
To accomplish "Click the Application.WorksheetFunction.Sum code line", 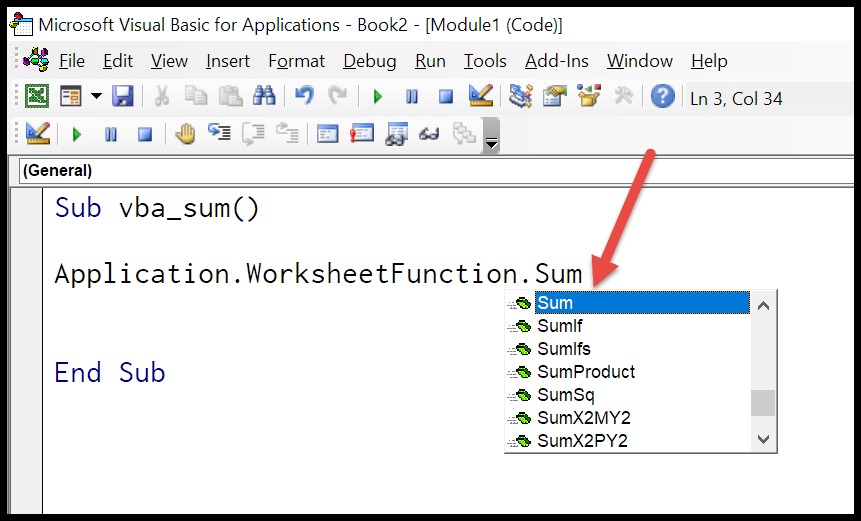I will 318,274.
